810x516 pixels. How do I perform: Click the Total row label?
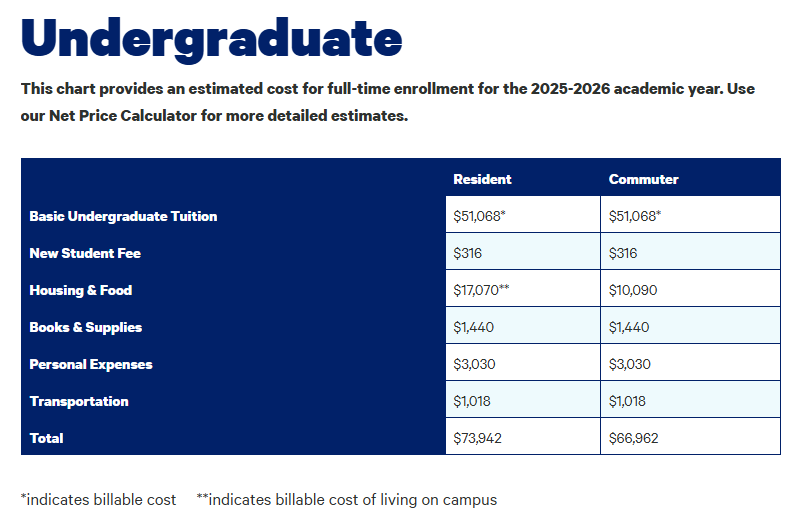tap(46, 438)
